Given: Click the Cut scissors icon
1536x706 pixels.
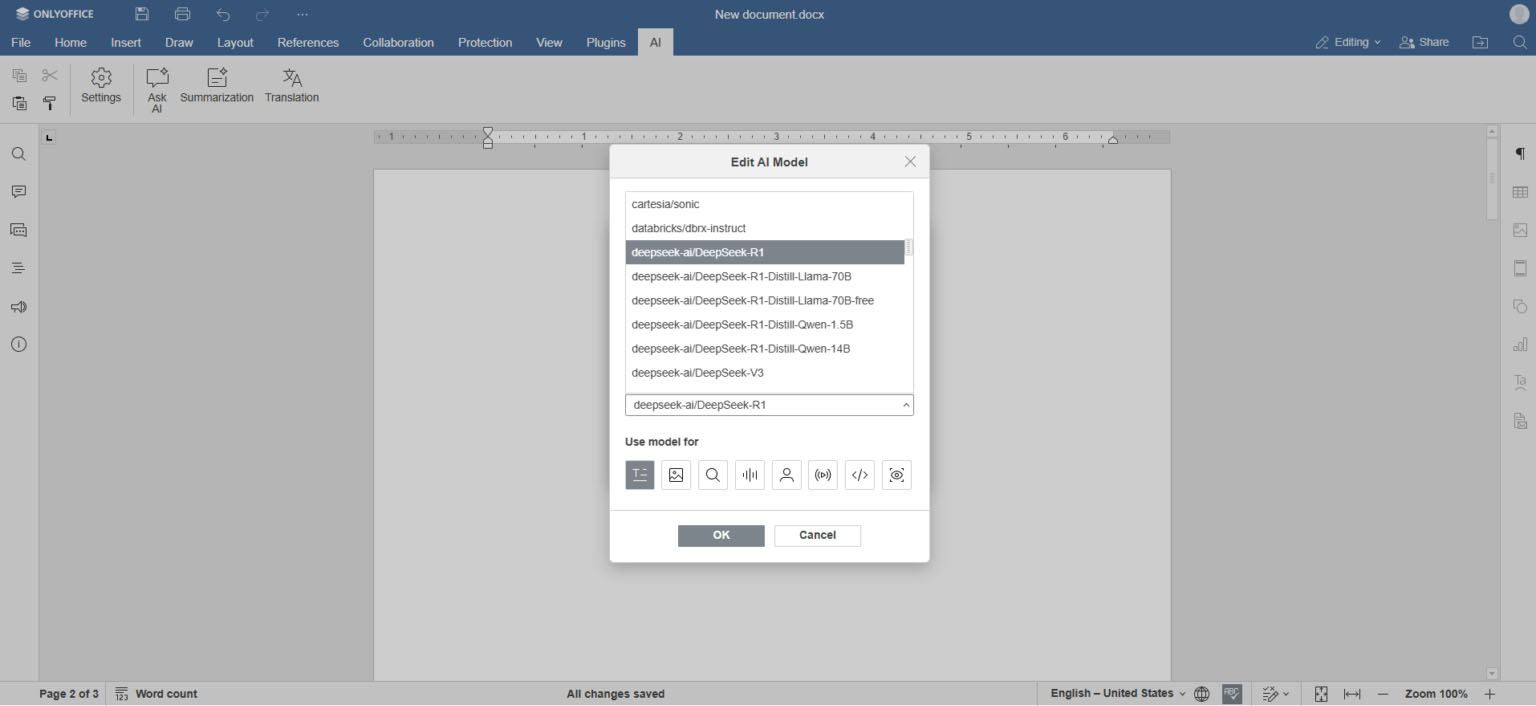Looking at the screenshot, I should tap(50, 75).
